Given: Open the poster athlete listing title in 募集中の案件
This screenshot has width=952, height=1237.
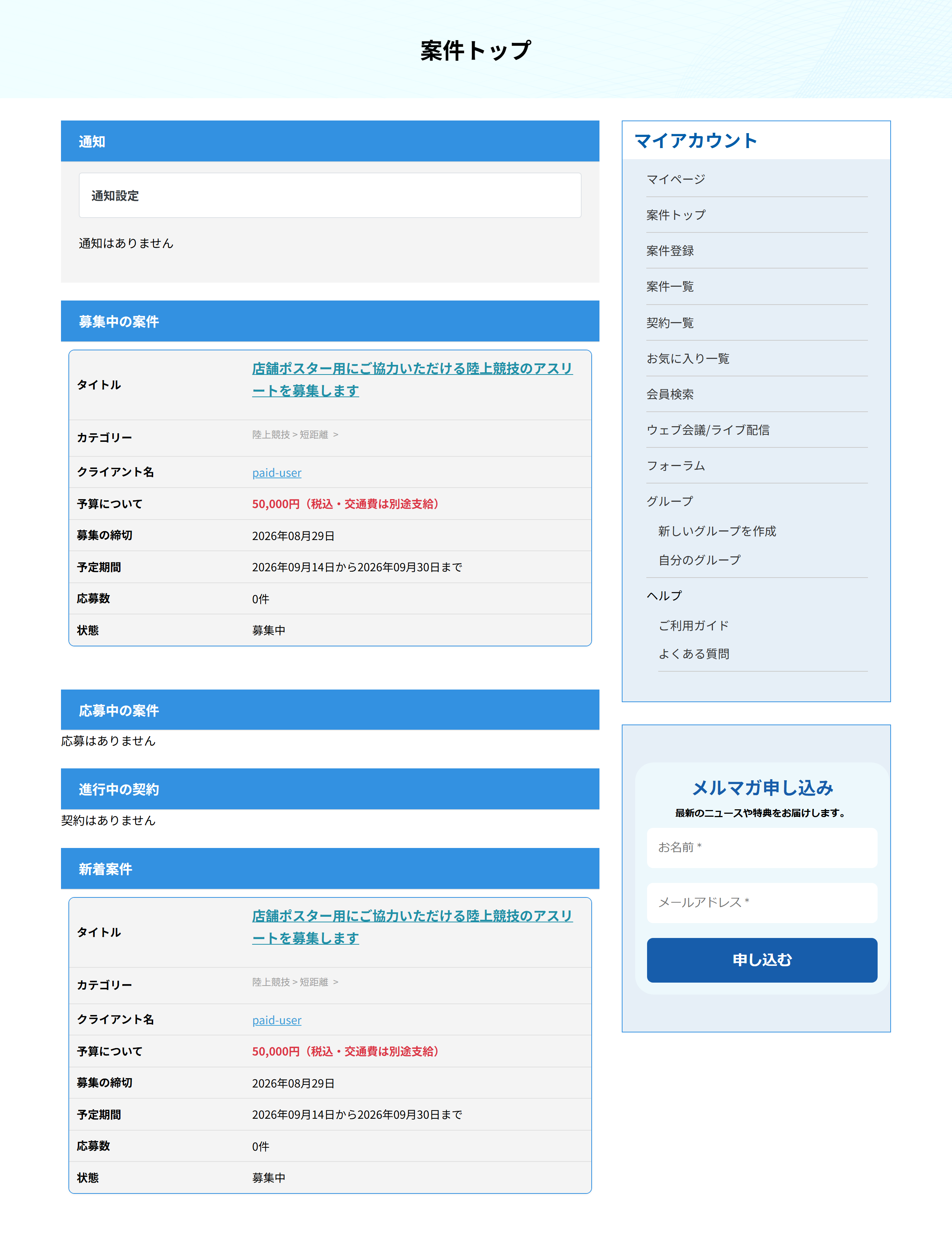Looking at the screenshot, I should (x=412, y=379).
